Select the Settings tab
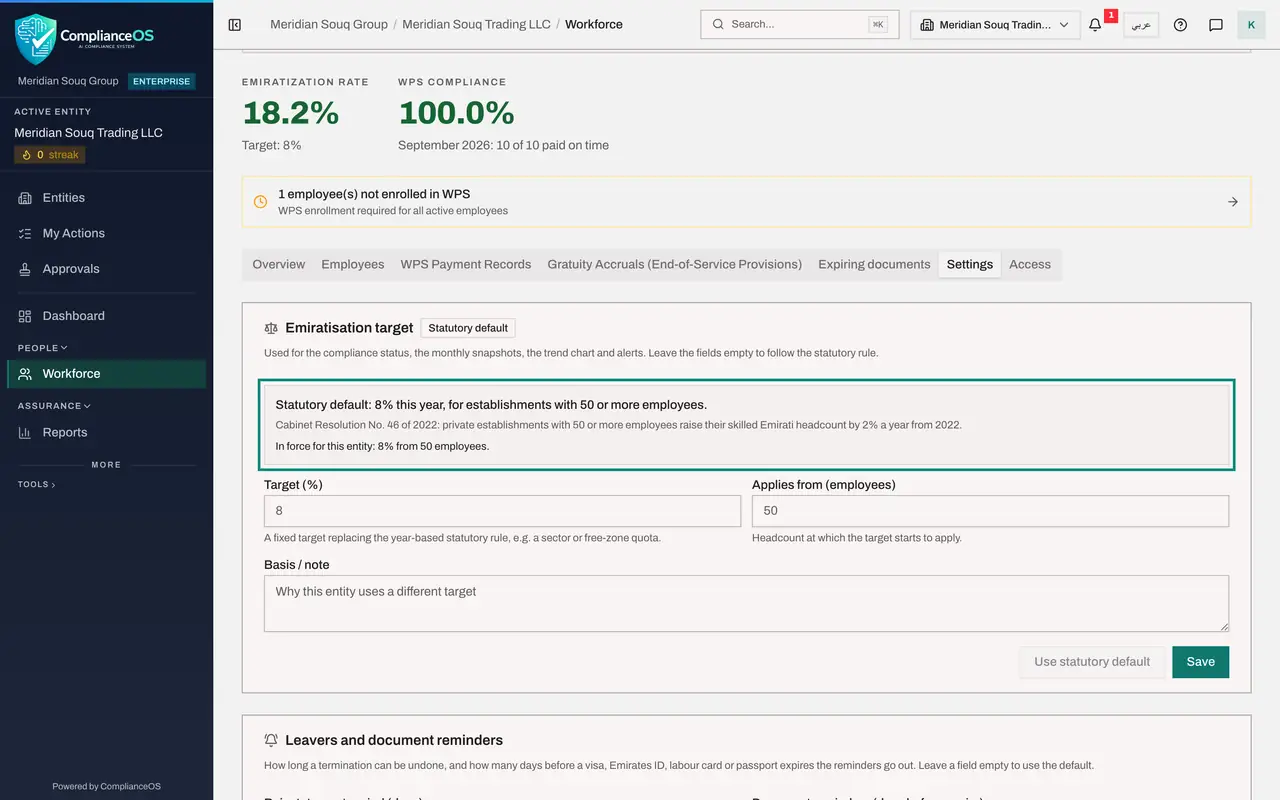1280x800 pixels. (970, 264)
